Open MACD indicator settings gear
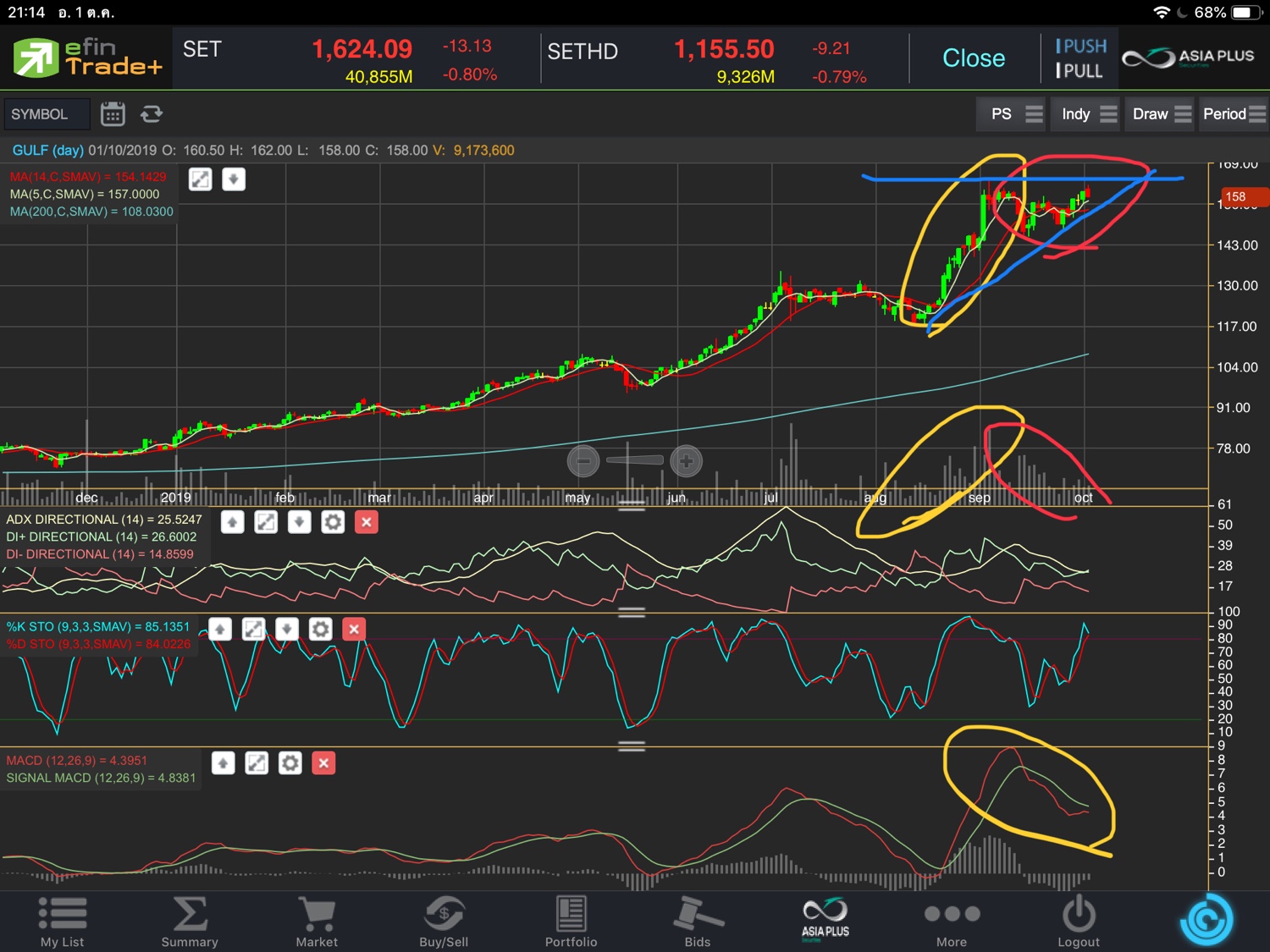 tap(290, 763)
